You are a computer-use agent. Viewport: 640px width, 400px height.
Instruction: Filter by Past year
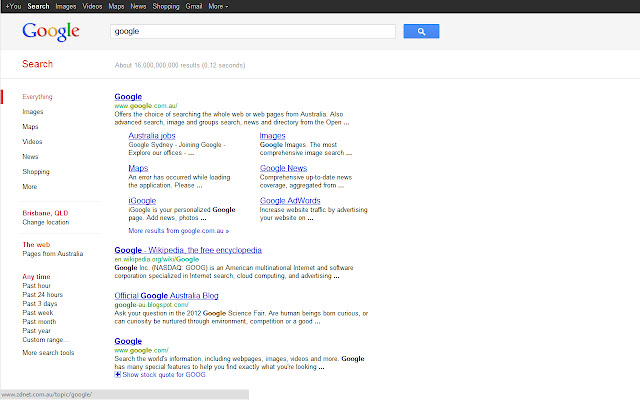tap(37, 331)
